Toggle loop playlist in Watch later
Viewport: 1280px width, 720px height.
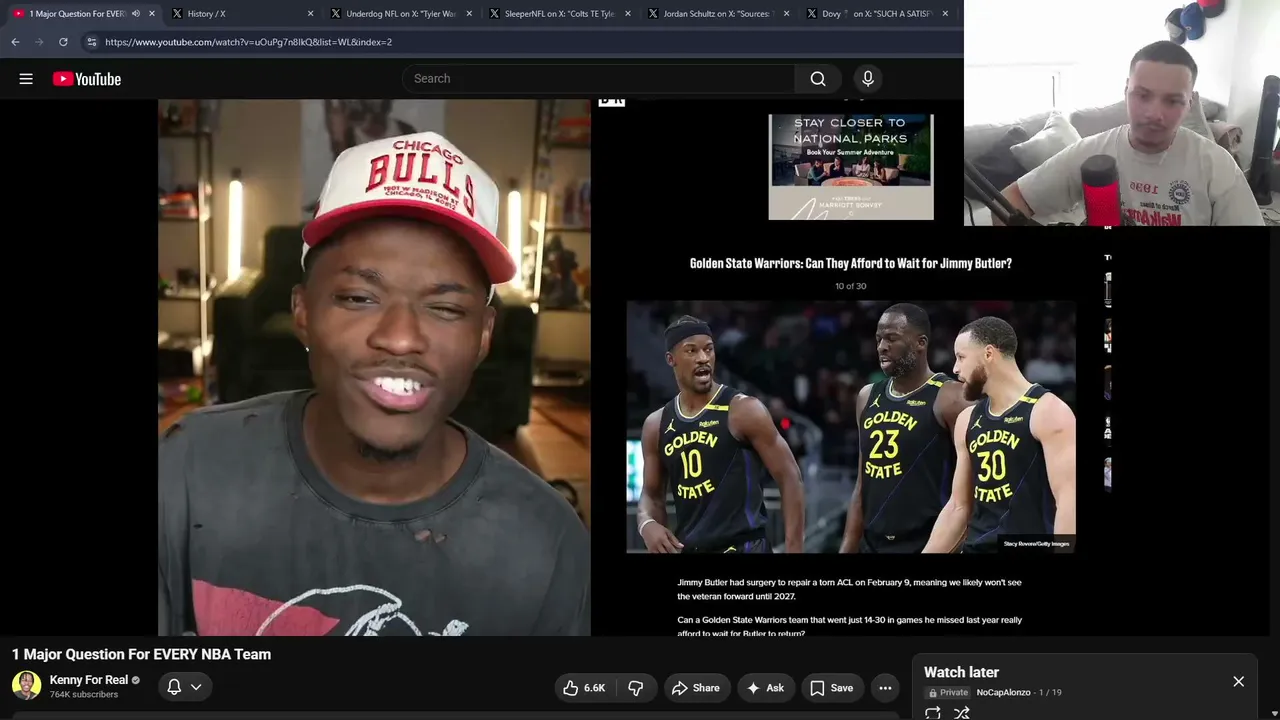coord(933,713)
